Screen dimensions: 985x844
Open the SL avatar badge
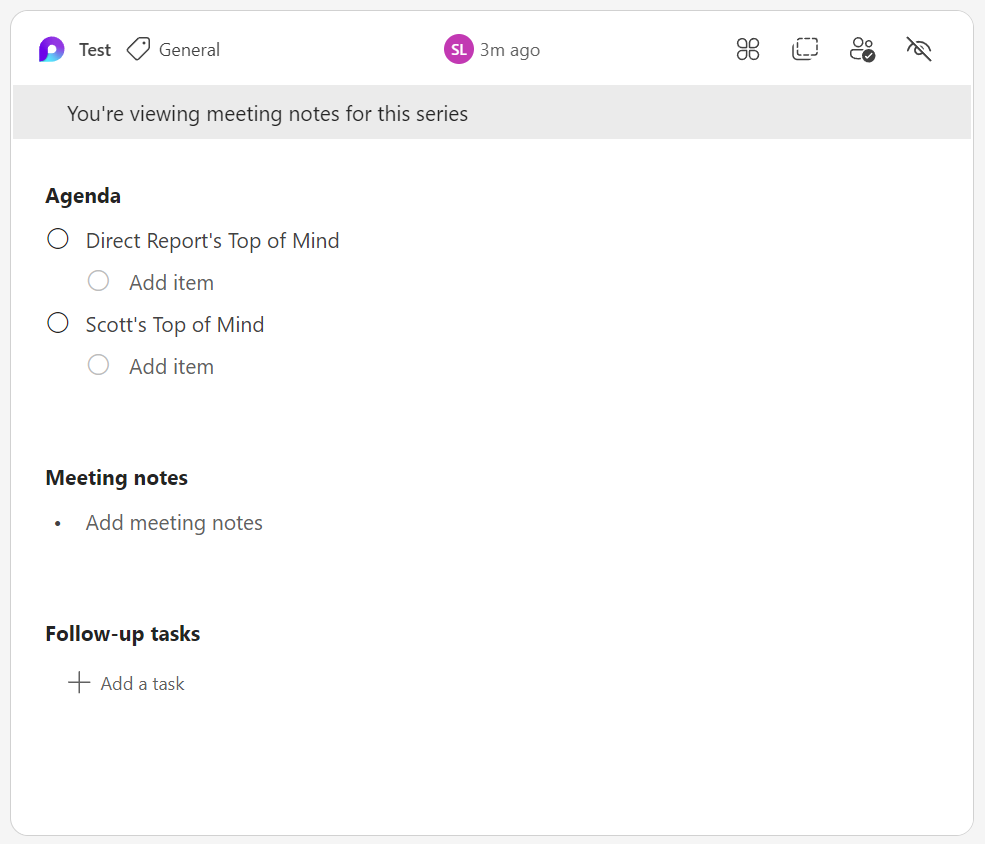[457, 48]
